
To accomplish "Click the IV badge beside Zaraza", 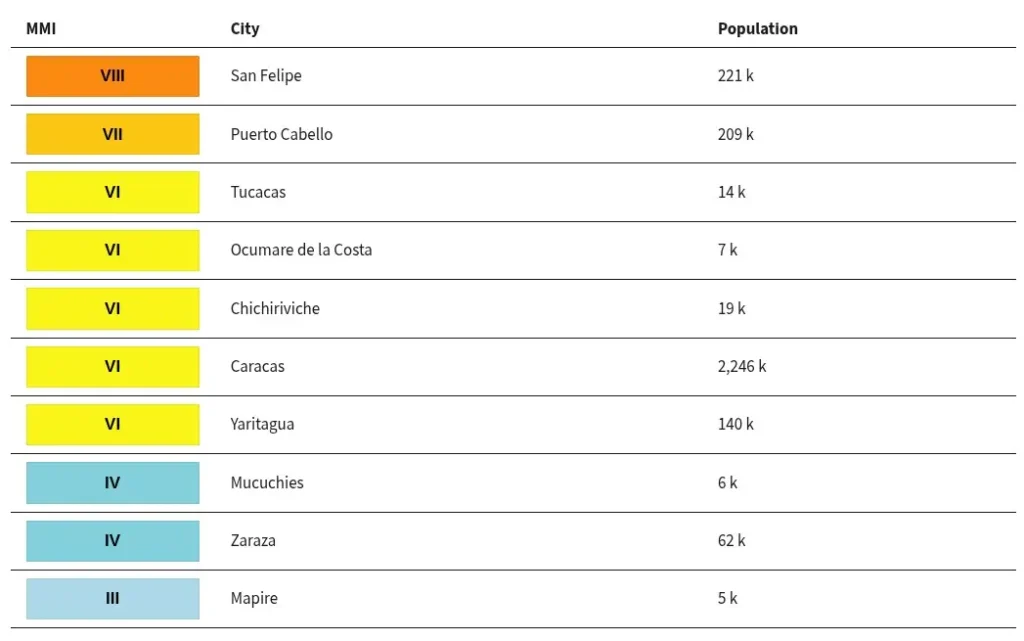I will click(112, 540).
